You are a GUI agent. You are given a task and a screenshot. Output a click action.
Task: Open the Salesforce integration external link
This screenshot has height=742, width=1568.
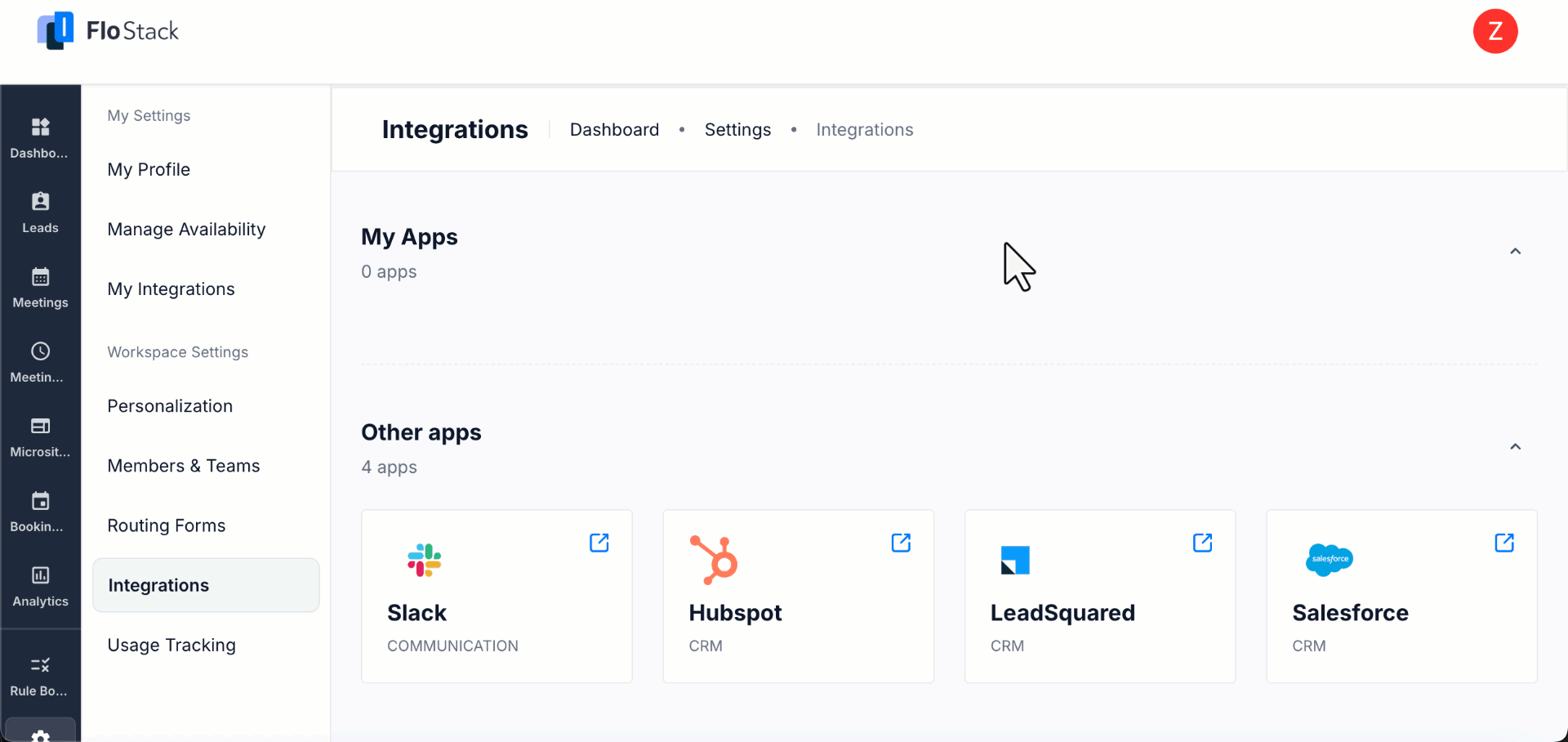coord(1505,543)
